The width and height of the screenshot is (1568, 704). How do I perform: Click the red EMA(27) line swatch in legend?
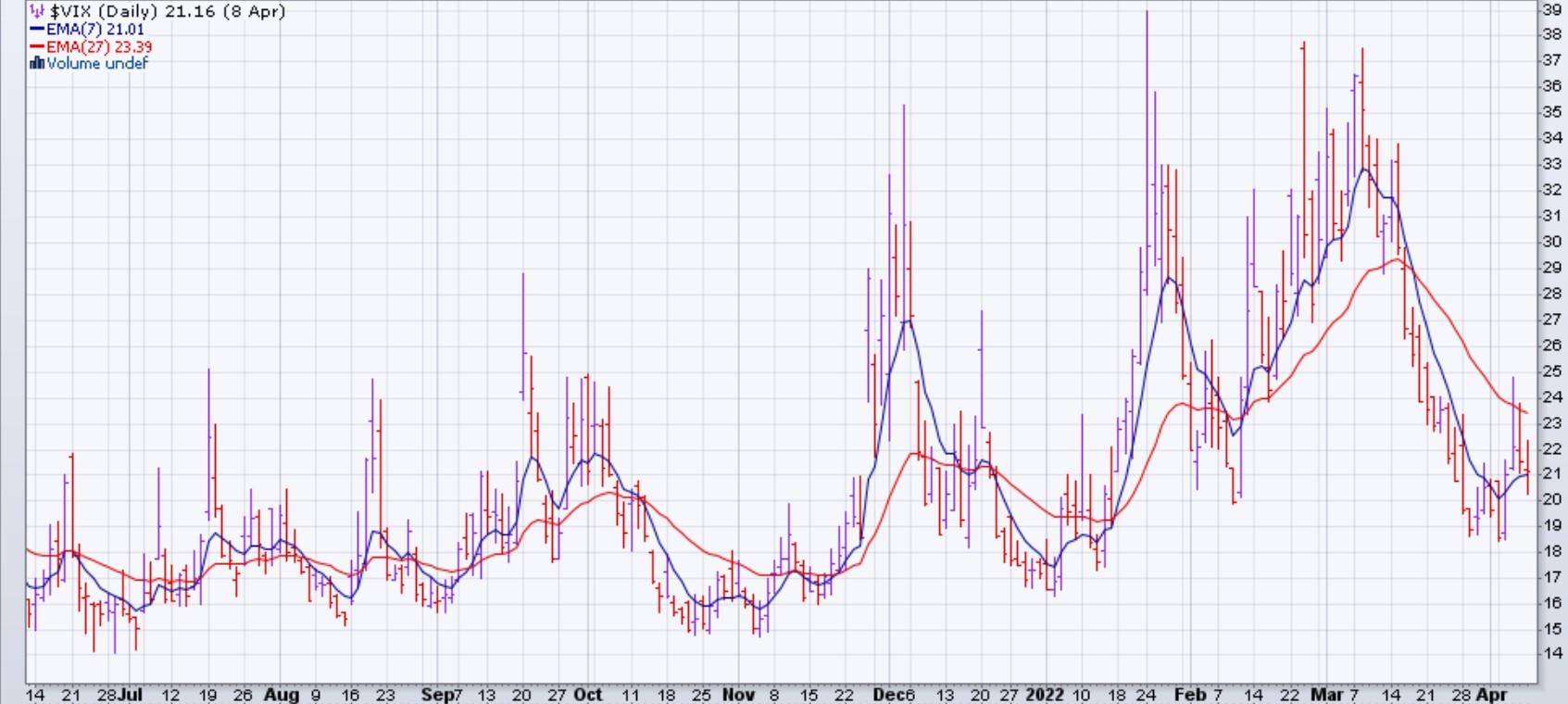[x=37, y=47]
